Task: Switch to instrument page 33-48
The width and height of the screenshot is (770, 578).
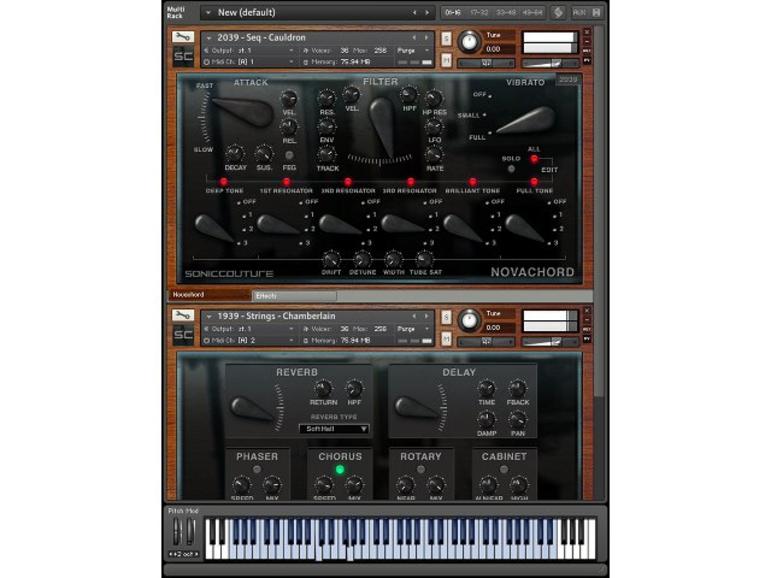Action: click(x=506, y=13)
